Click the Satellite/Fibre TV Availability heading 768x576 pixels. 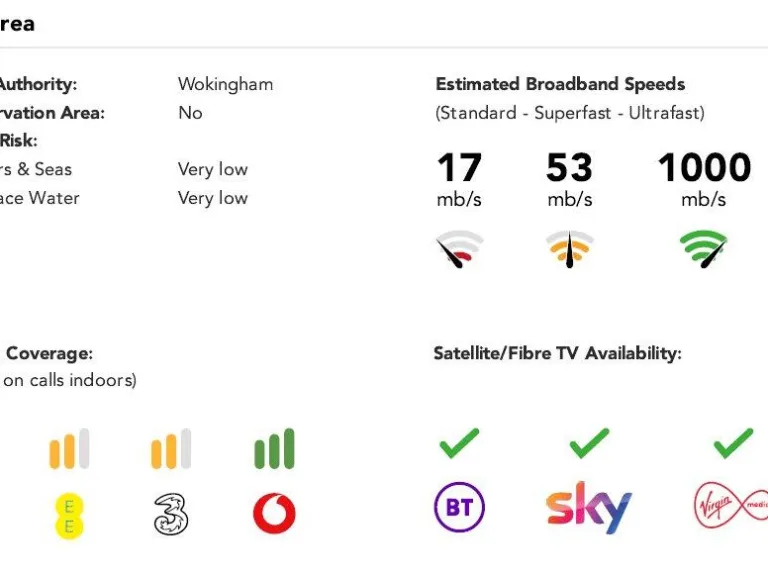pos(557,353)
